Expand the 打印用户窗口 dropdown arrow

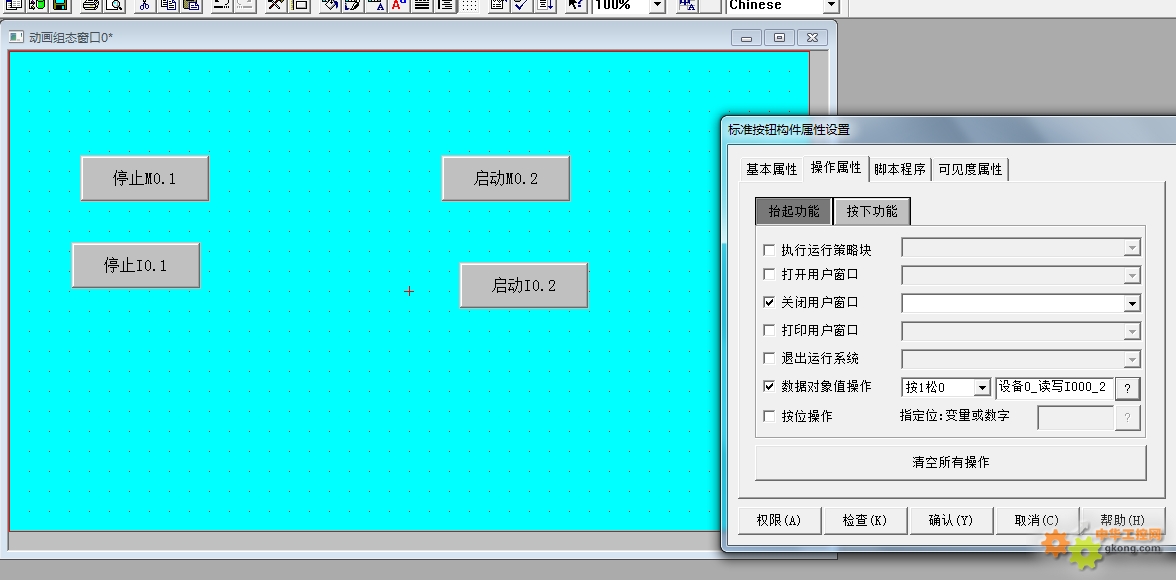(1132, 332)
